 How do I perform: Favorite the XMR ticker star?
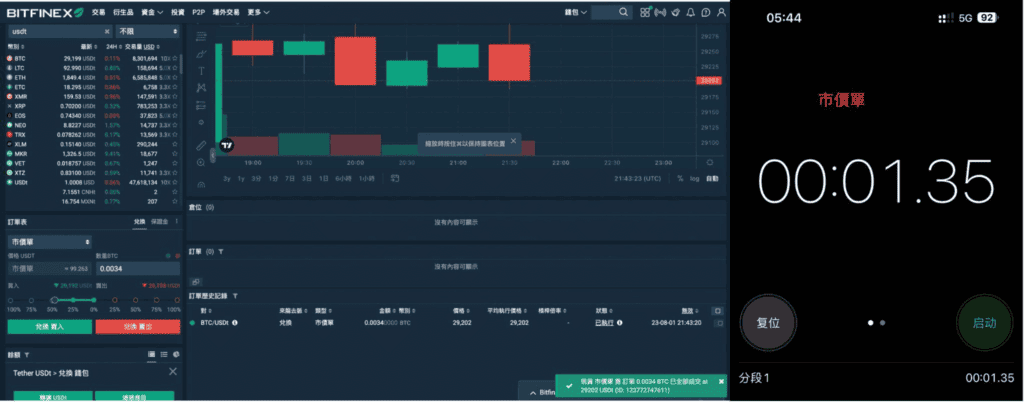tap(174, 96)
